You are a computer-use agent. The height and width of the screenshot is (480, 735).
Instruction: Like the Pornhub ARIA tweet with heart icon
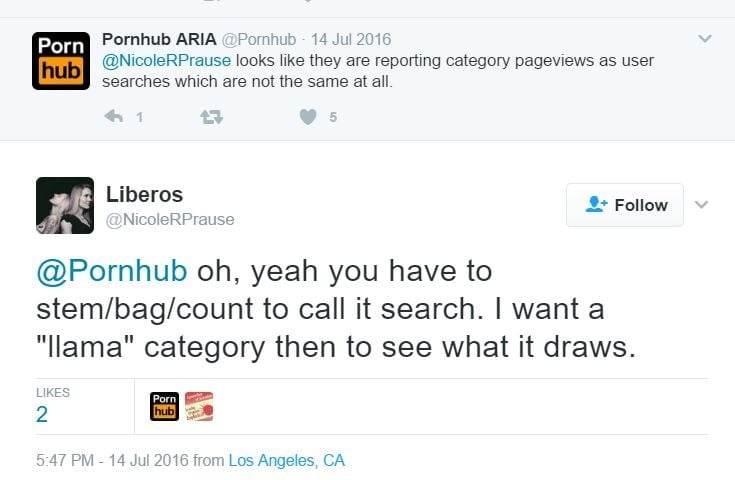[x=308, y=117]
